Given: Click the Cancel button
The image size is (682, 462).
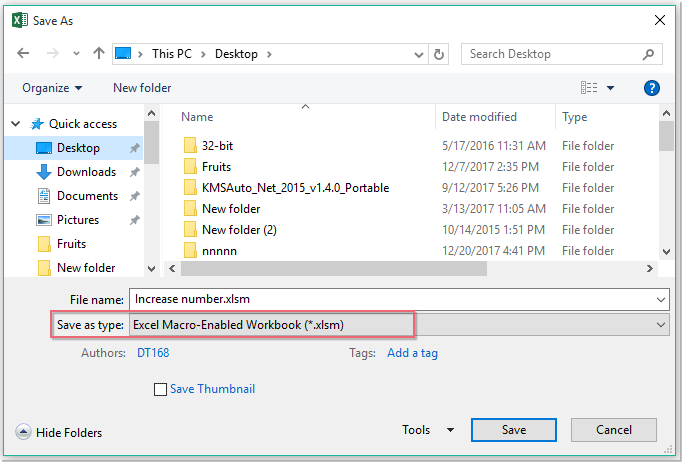Looking at the screenshot, I should tap(613, 430).
